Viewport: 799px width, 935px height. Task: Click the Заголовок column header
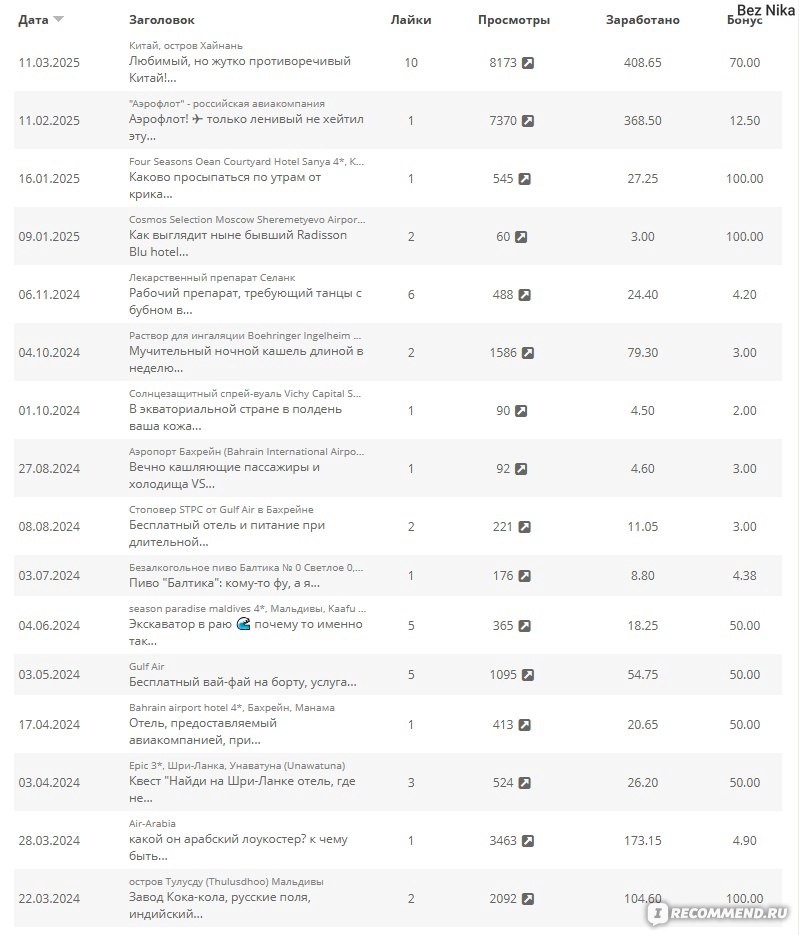tap(162, 20)
